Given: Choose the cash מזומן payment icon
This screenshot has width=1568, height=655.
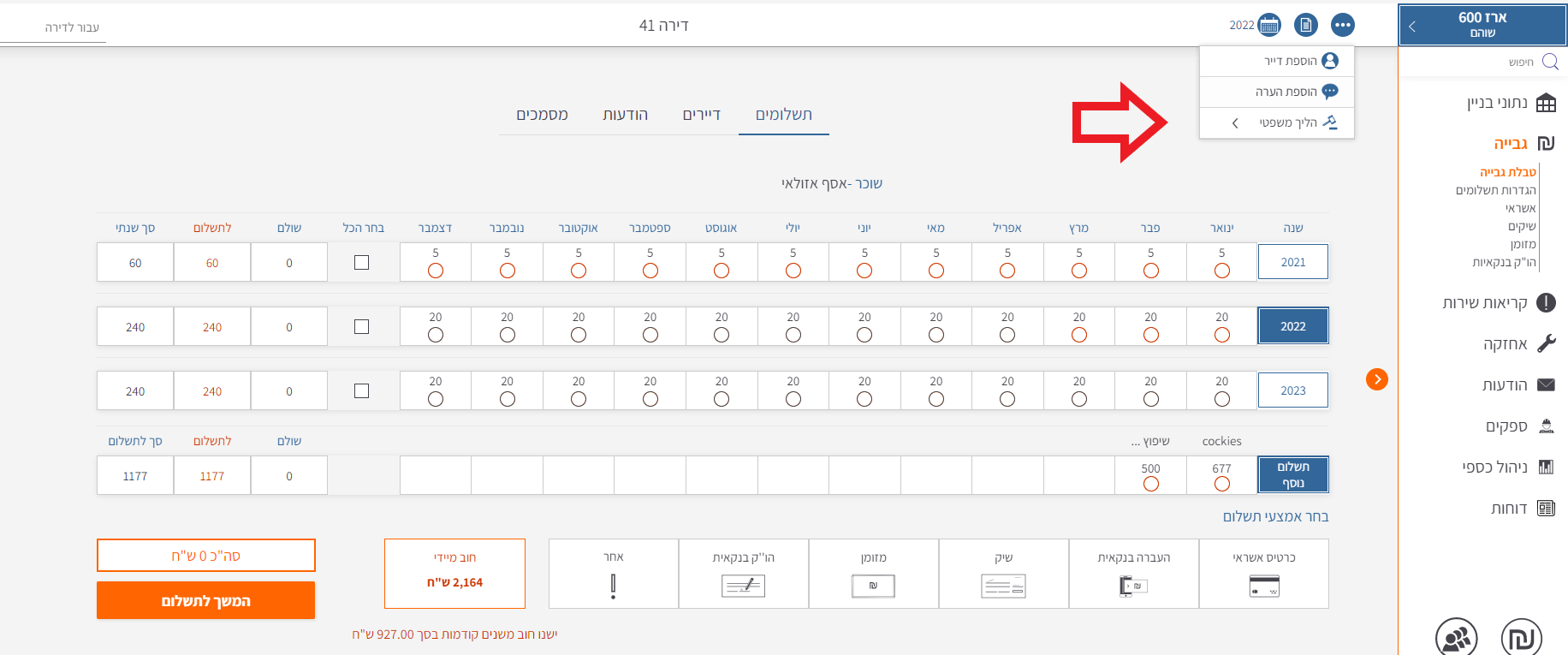Looking at the screenshot, I should 873,587.
